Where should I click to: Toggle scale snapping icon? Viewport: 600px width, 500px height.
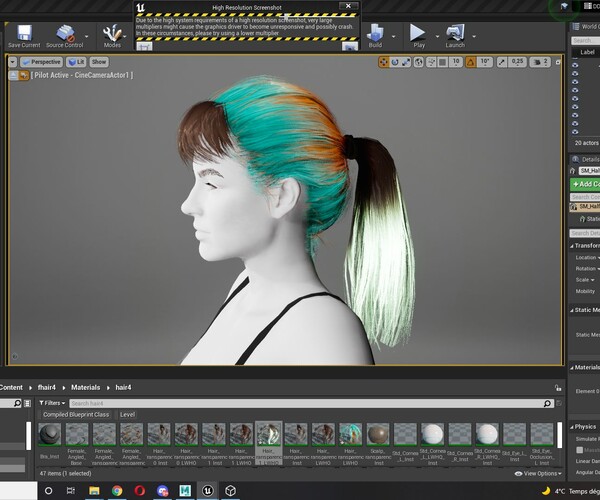click(x=502, y=62)
